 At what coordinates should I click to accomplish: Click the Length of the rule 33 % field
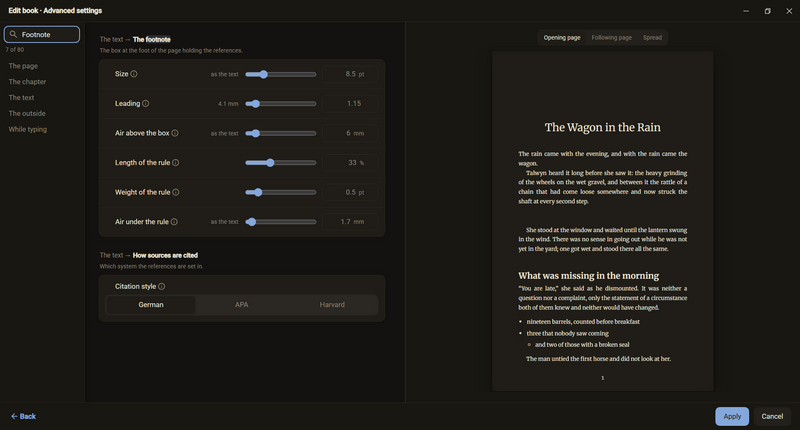click(350, 163)
